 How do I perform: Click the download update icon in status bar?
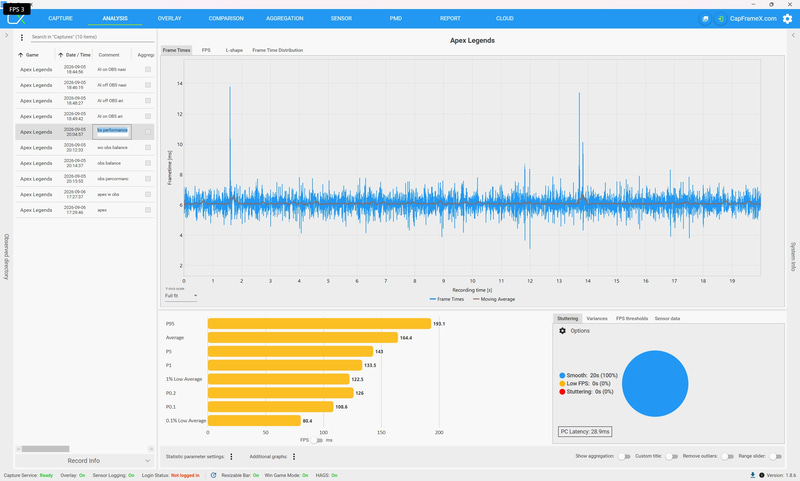pyautogui.click(x=753, y=475)
